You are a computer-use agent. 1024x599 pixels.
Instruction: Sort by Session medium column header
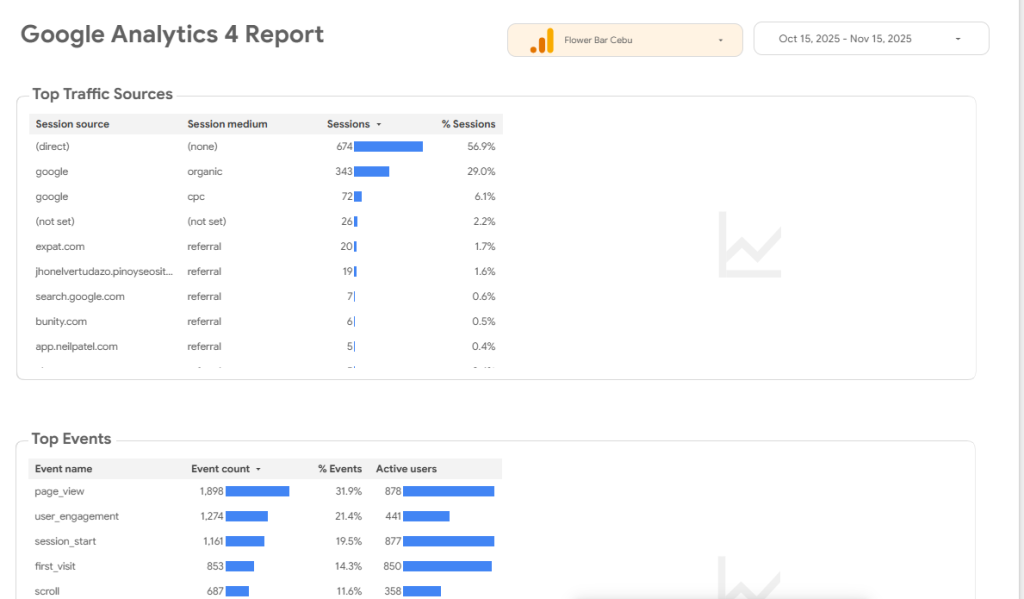227,124
